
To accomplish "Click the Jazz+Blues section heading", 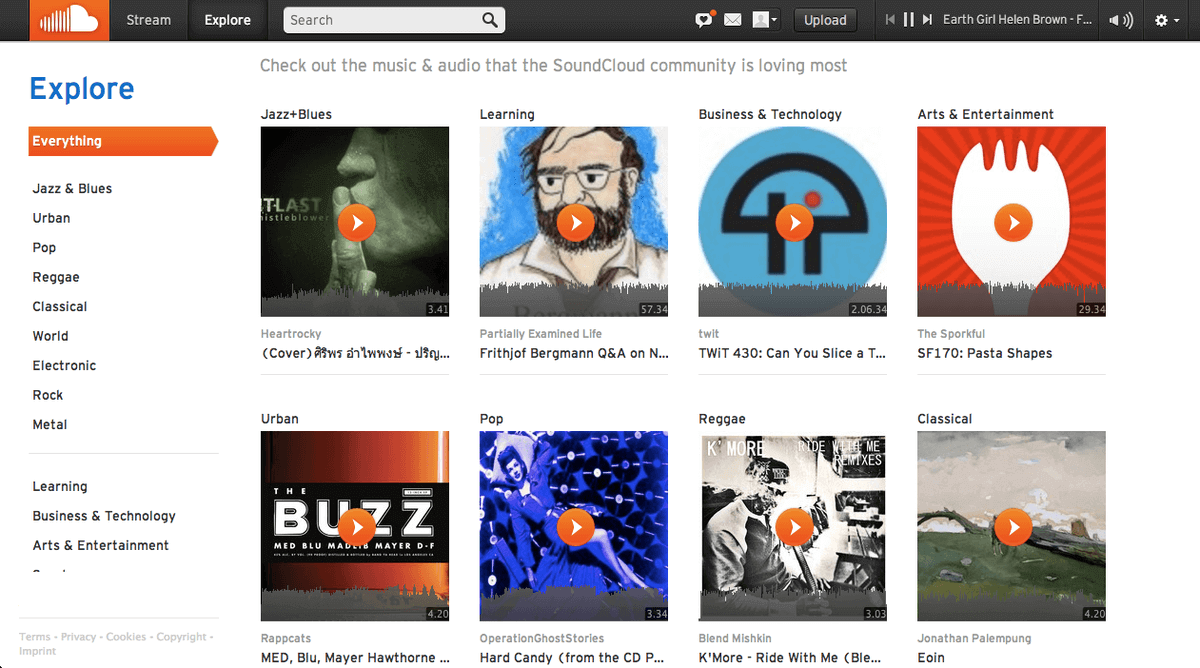I will pyautogui.click(x=296, y=114).
